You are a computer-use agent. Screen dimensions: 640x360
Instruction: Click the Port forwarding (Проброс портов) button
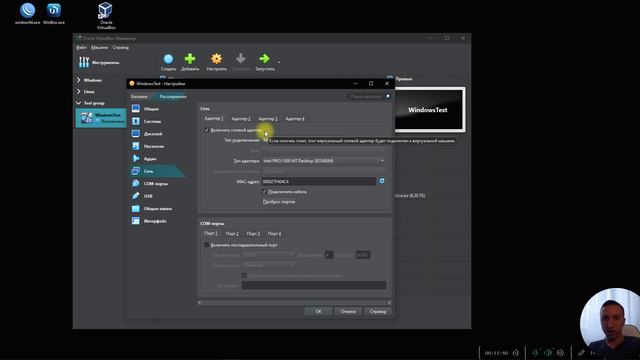pyautogui.click(x=279, y=202)
